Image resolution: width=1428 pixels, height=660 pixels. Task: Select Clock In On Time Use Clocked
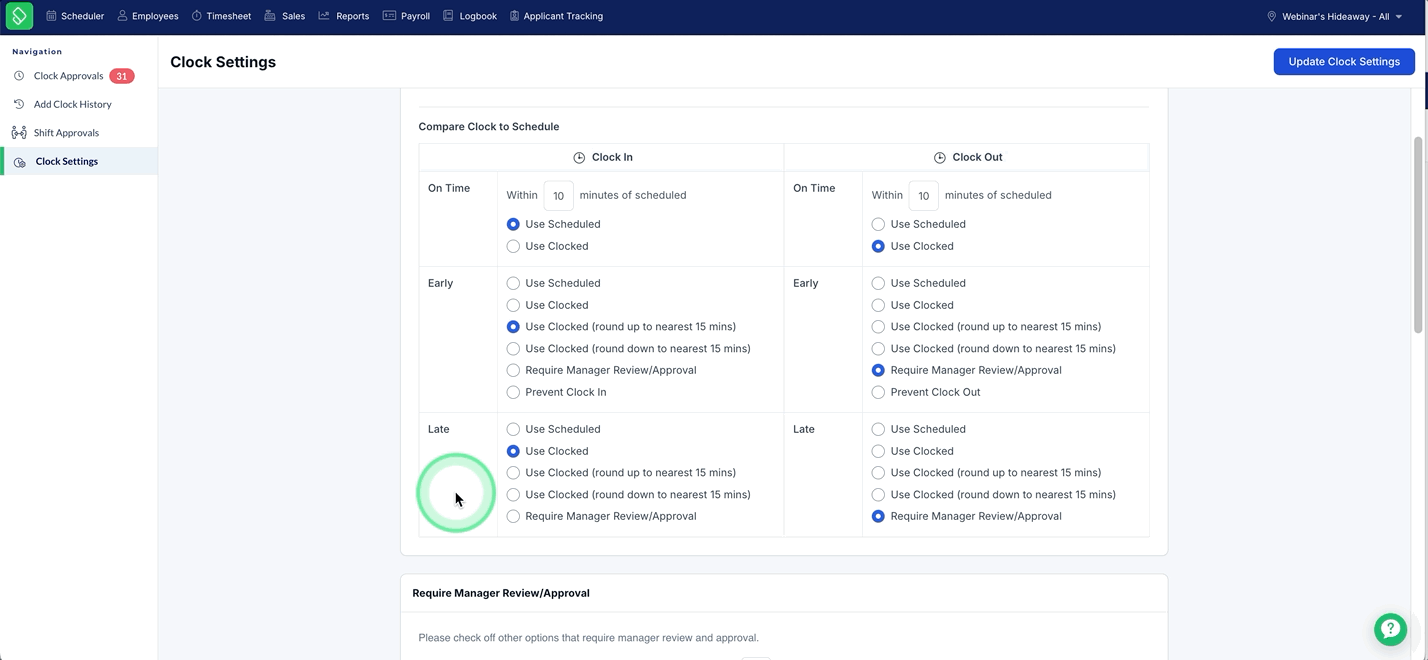click(513, 246)
